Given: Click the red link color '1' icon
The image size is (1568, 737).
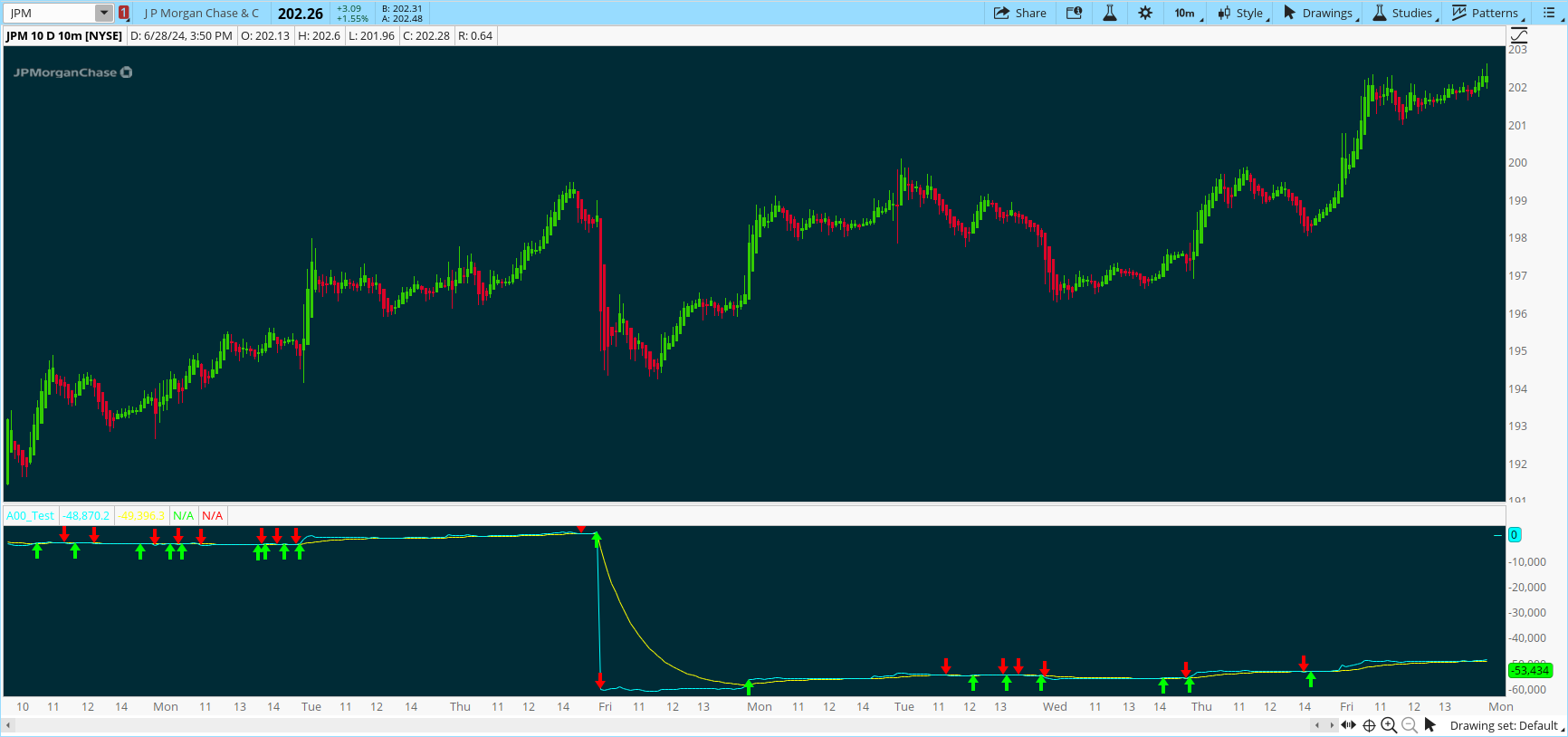Looking at the screenshot, I should (x=123, y=13).
